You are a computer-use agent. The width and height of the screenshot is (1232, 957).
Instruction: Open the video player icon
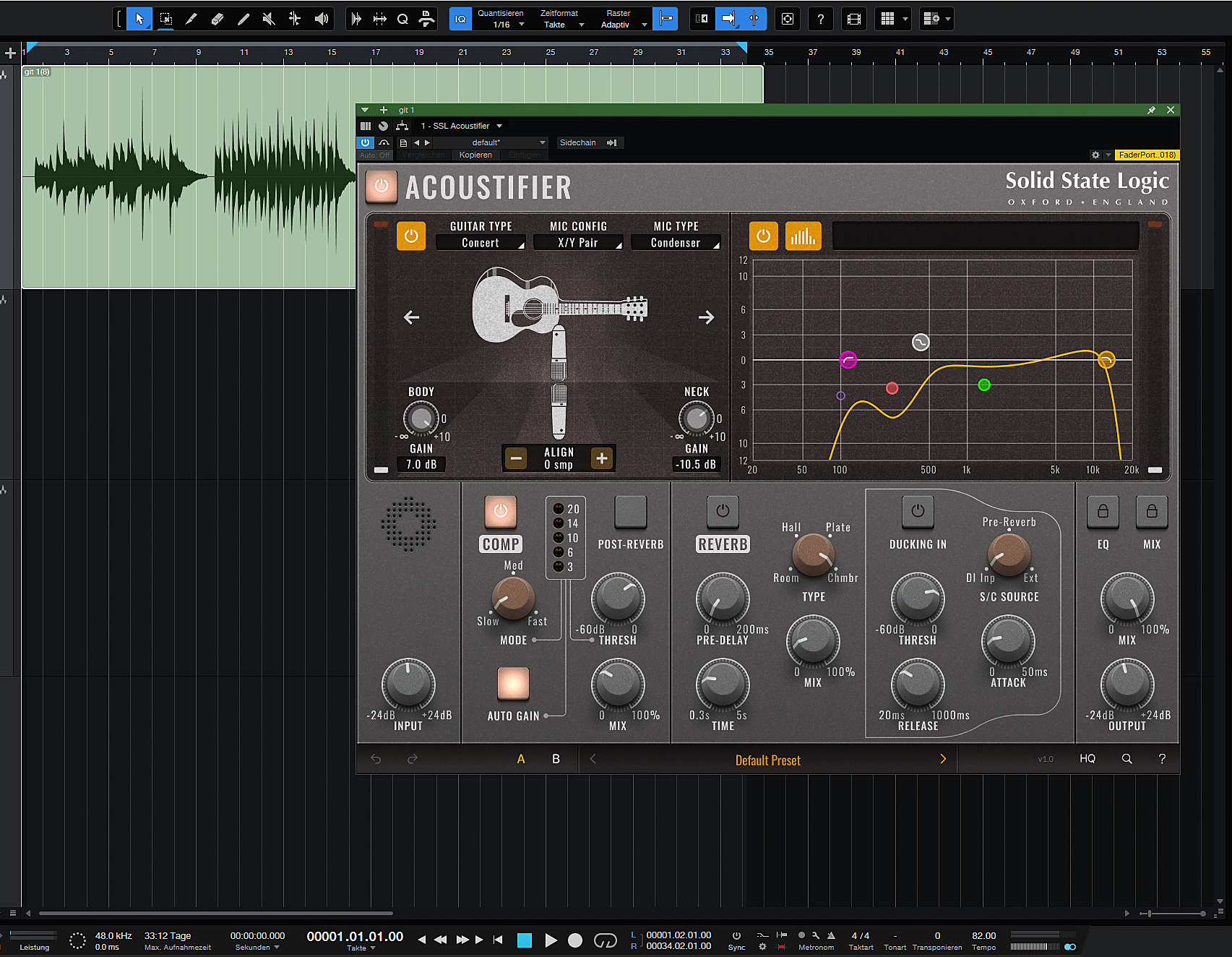(x=854, y=19)
